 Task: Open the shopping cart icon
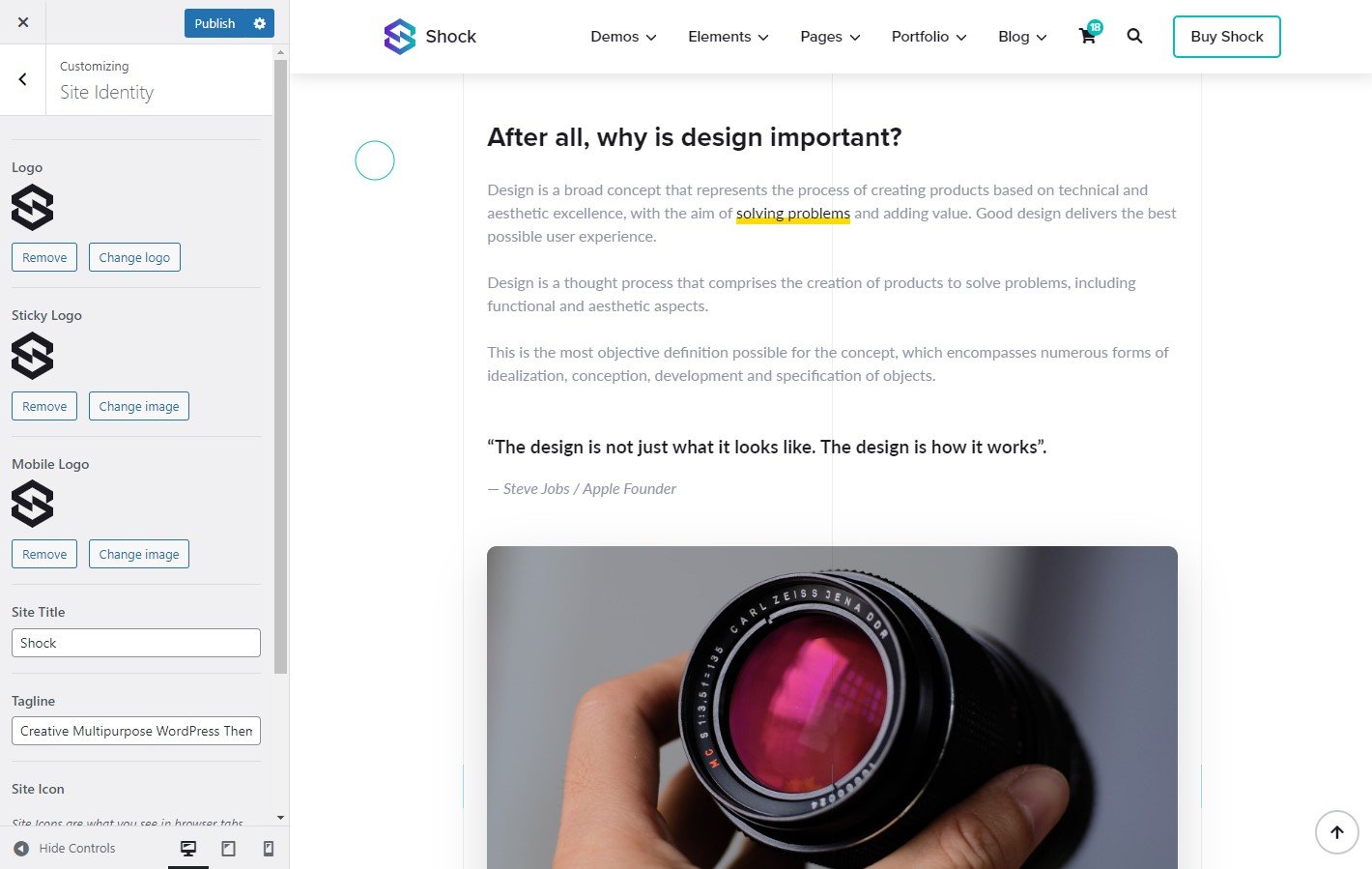point(1088,36)
